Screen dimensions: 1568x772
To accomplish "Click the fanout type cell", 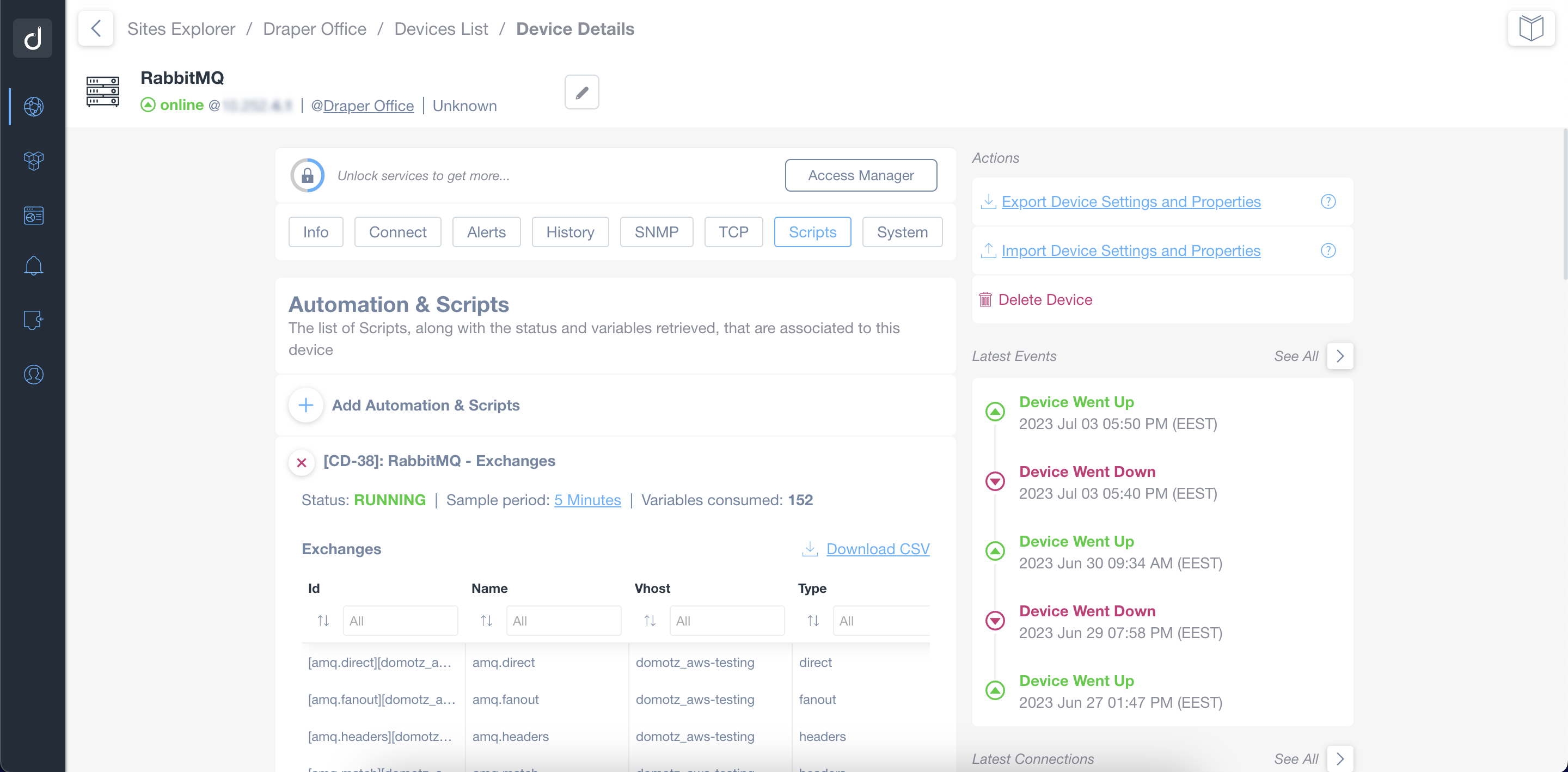I will pyautogui.click(x=817, y=699).
